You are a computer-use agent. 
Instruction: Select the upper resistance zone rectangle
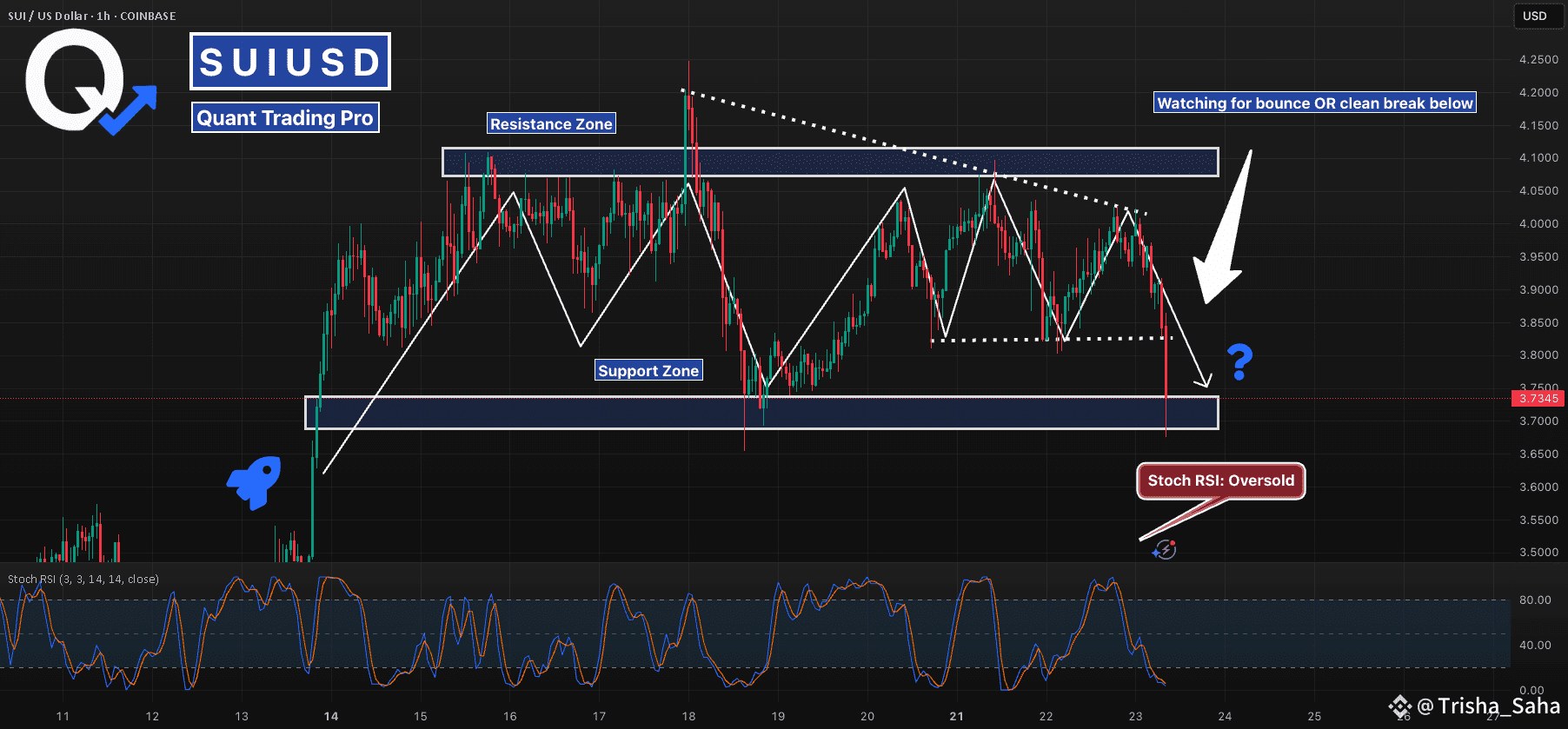(830, 162)
